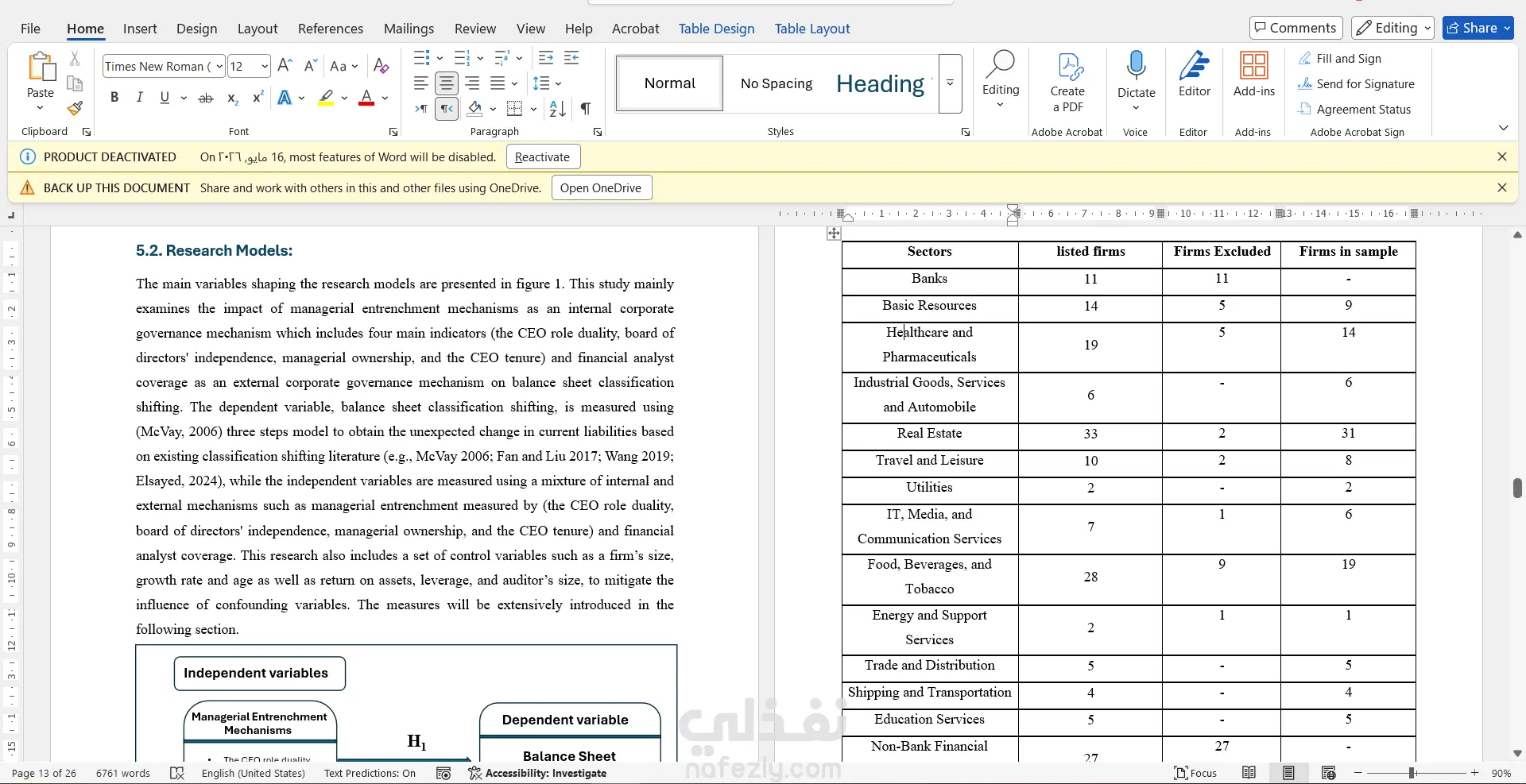Open Add-ins gallery
Screen dimensions: 1526x784
click(1254, 75)
